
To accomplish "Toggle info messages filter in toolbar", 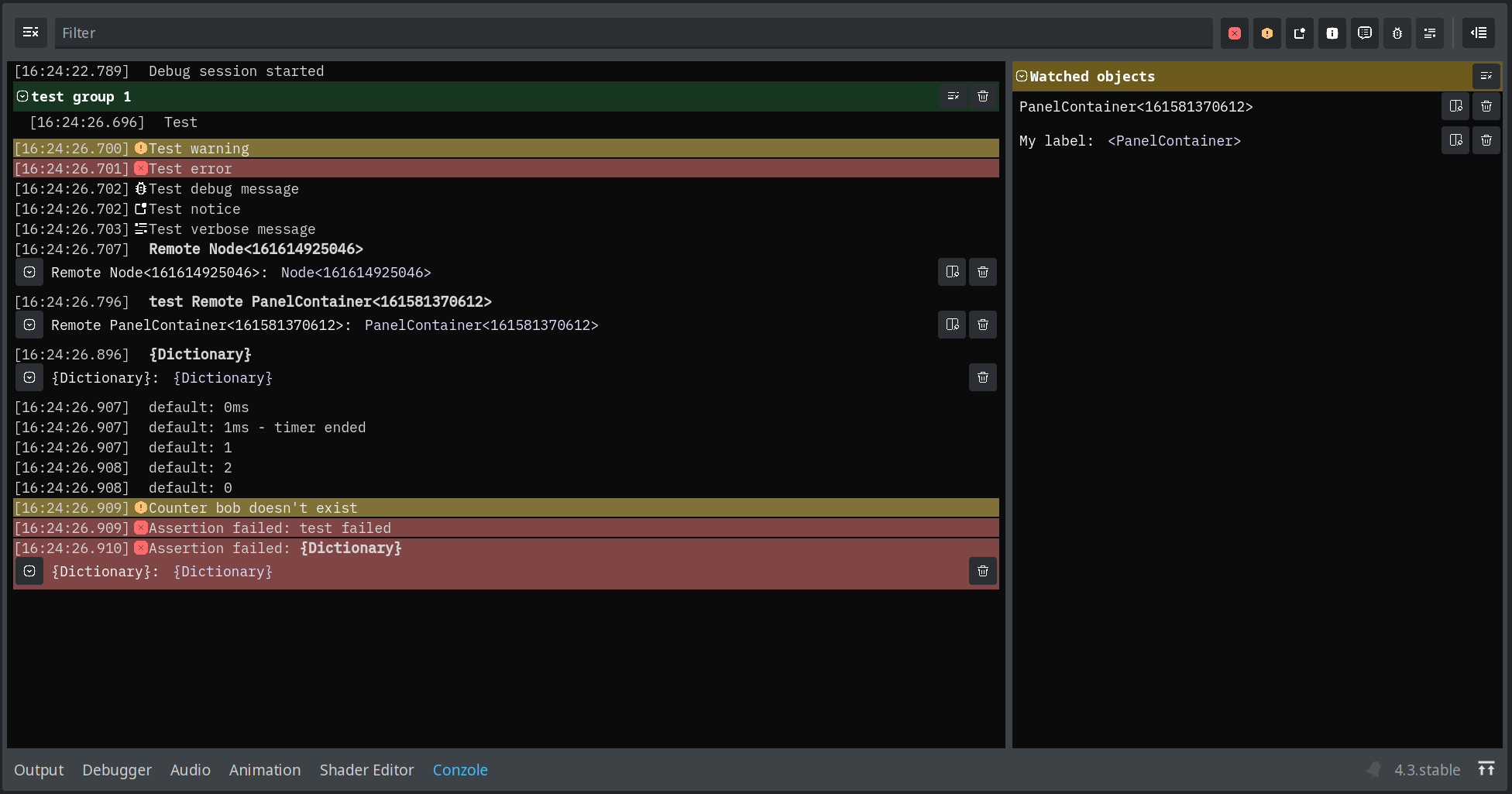I will pos(1332,33).
